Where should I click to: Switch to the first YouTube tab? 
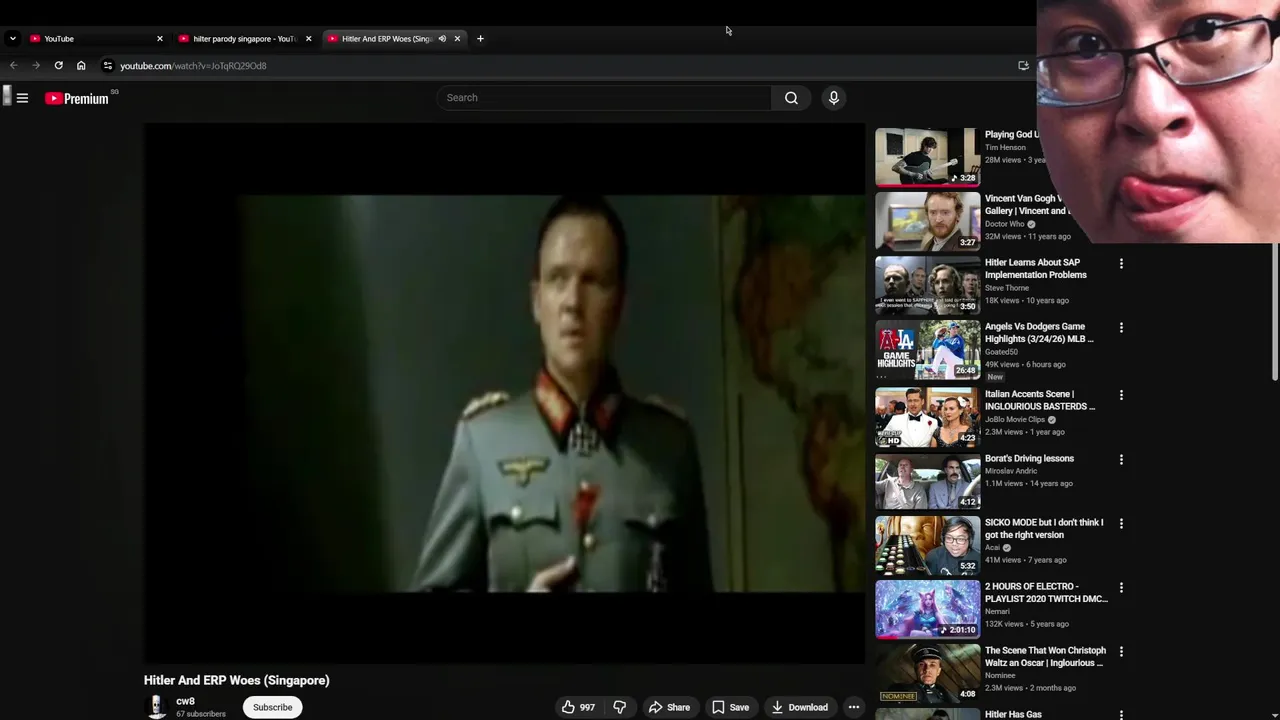click(95, 39)
